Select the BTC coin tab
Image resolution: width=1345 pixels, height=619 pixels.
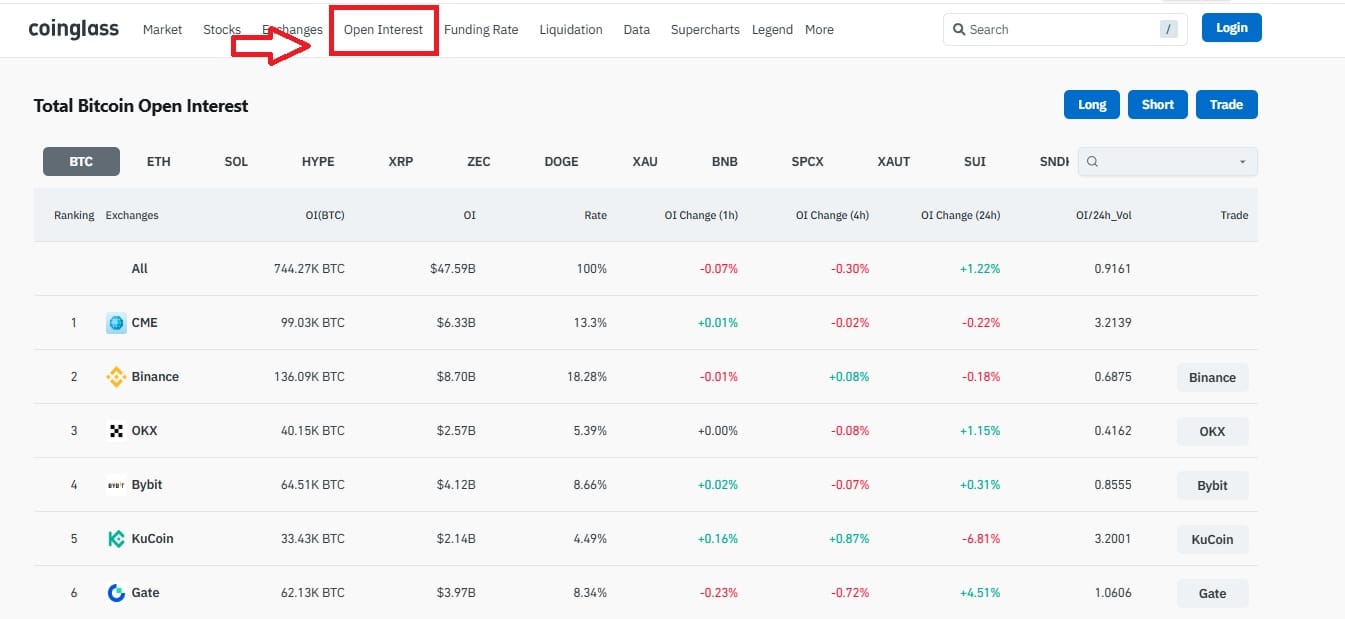(81, 162)
